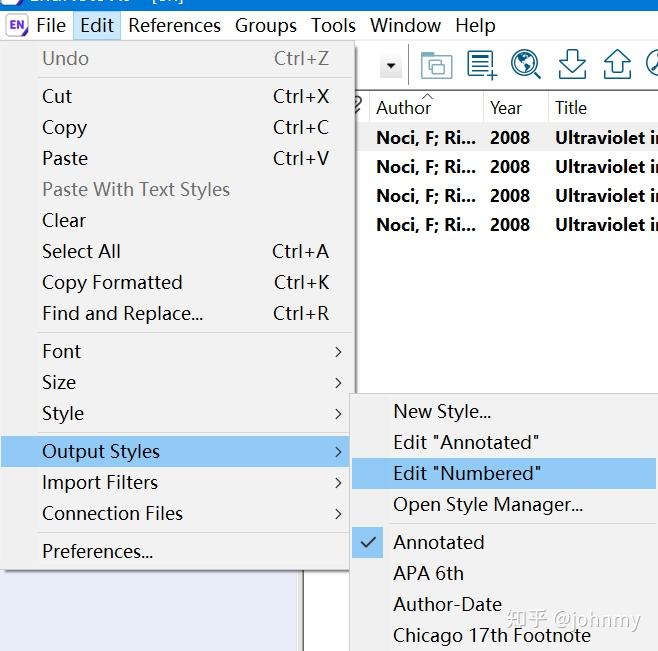This screenshot has height=651, width=658.
Task: Open Preferences from Edit menu
Action: 175,552
